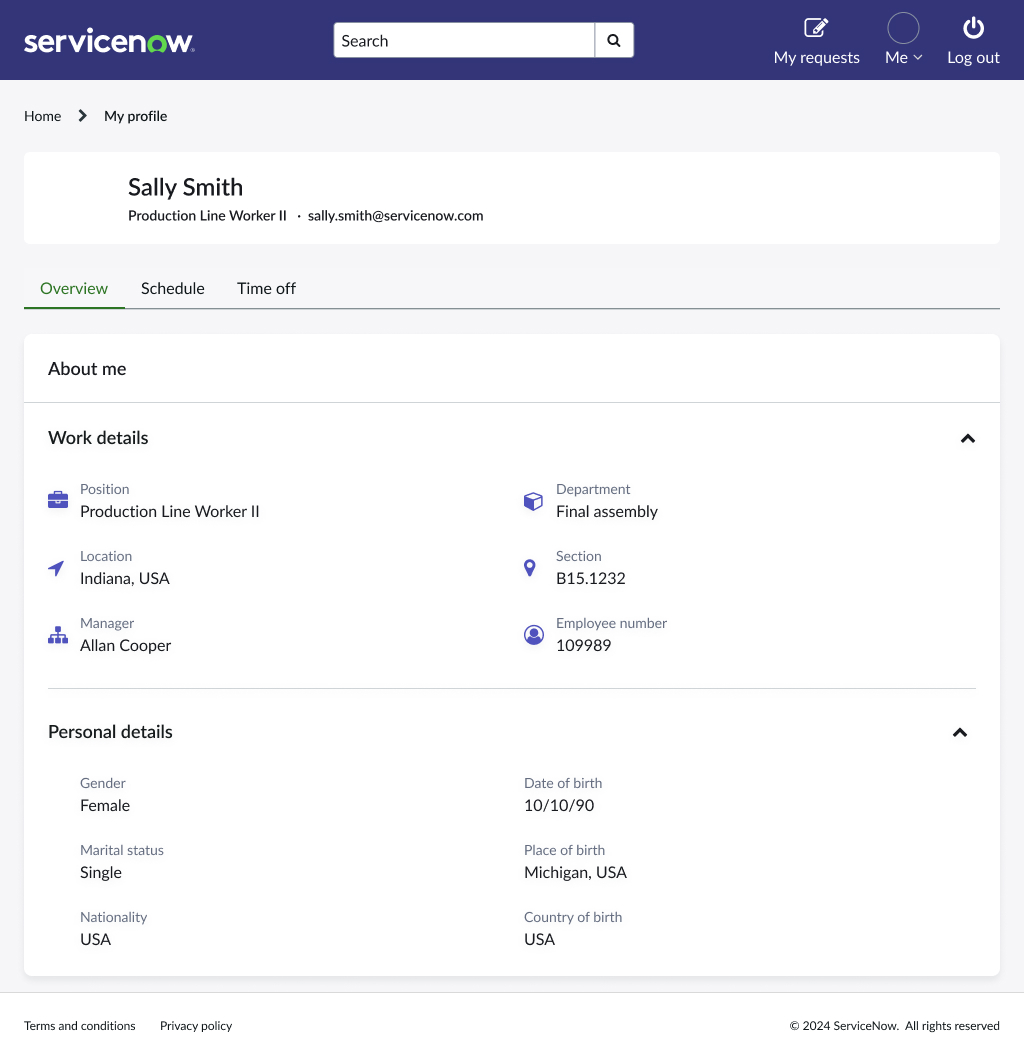Click the Section map pin icon

click(x=530, y=568)
